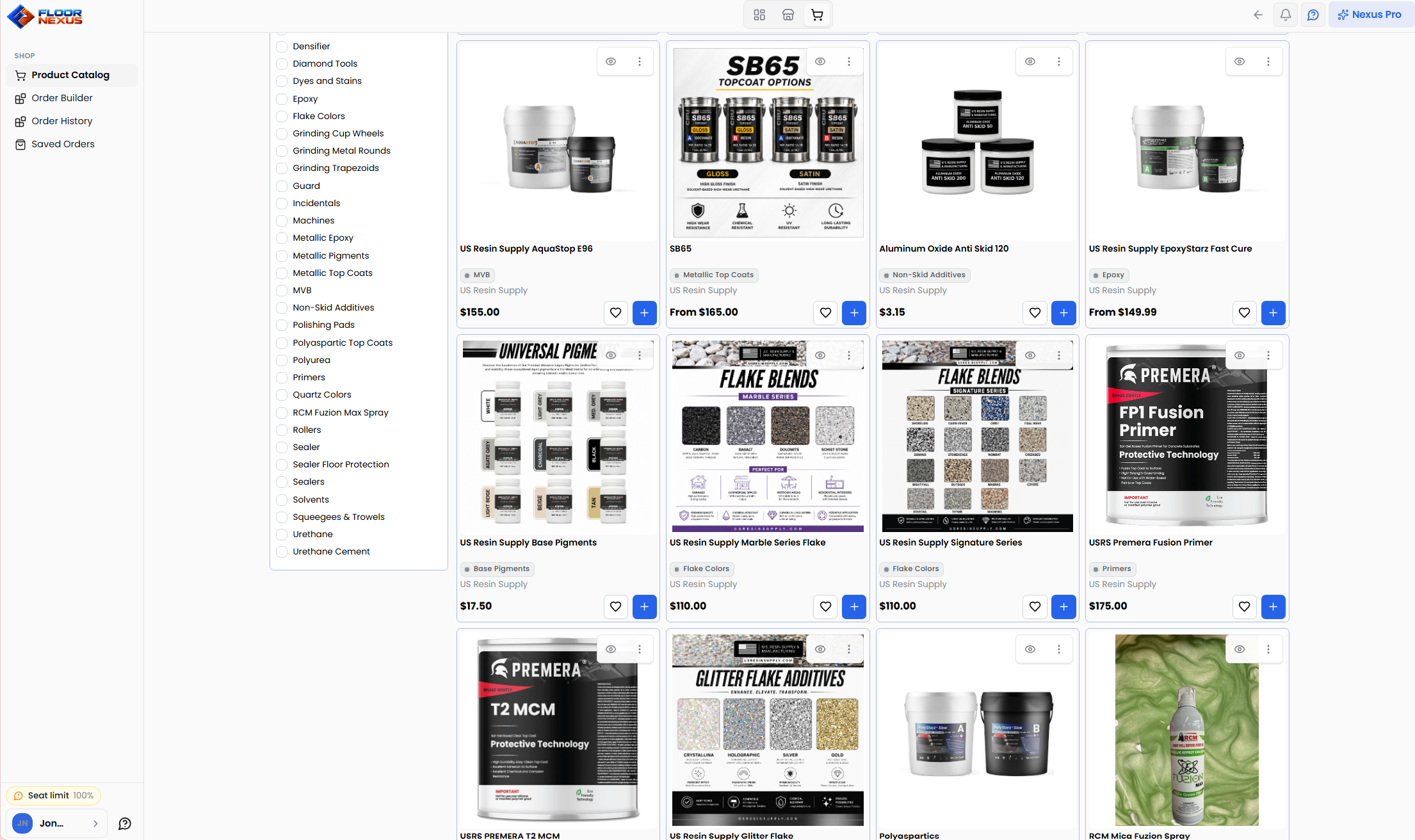Open the Seat limit 100% indicator
The image size is (1415, 840).
54,795
